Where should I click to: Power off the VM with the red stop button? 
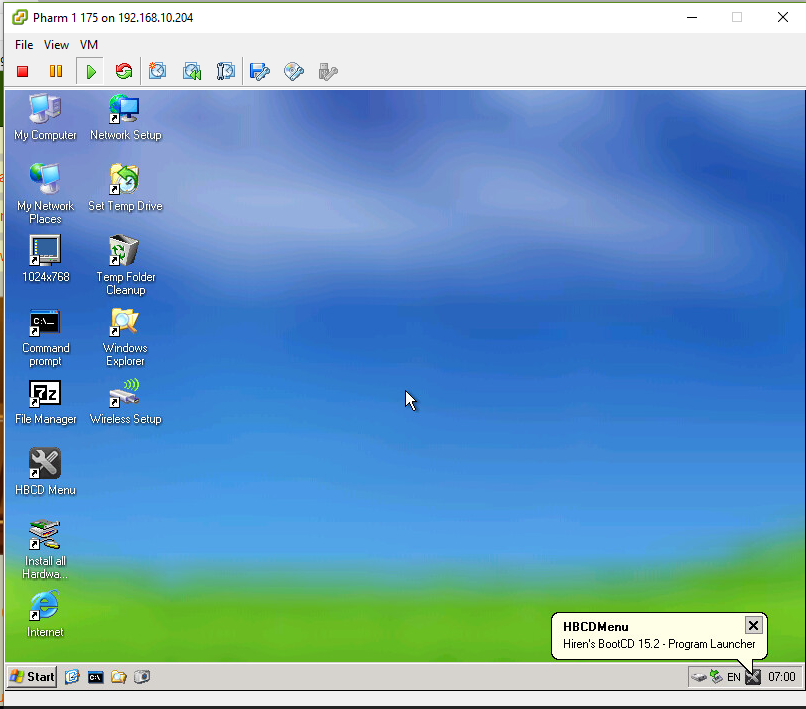pyautogui.click(x=23, y=71)
